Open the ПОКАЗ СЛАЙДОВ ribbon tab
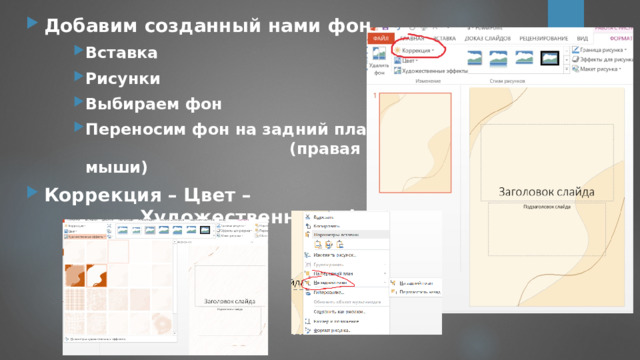 click(x=487, y=38)
